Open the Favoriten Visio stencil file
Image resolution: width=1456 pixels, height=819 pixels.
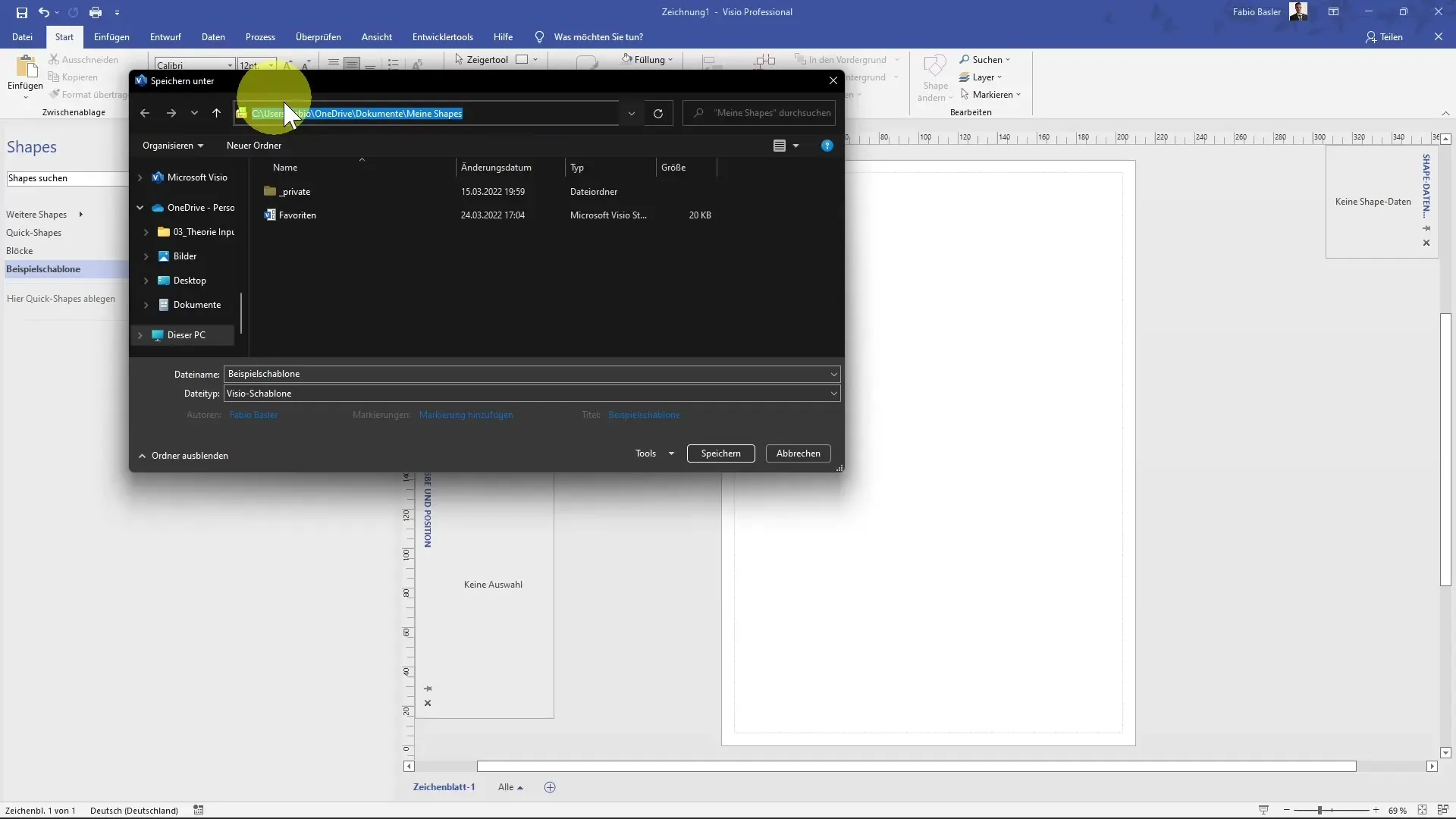(x=297, y=215)
